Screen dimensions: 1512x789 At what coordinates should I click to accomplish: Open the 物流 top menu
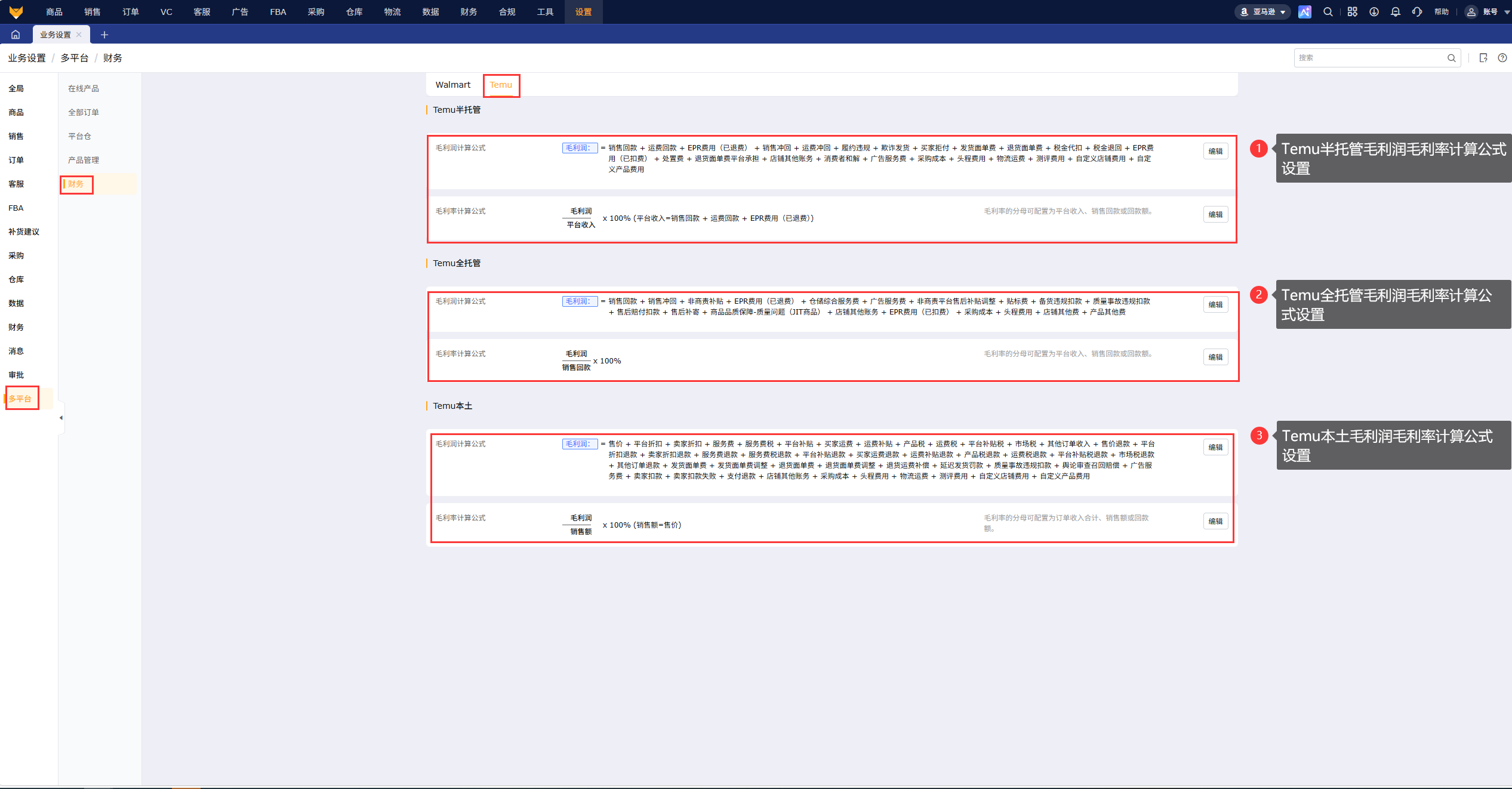click(393, 12)
